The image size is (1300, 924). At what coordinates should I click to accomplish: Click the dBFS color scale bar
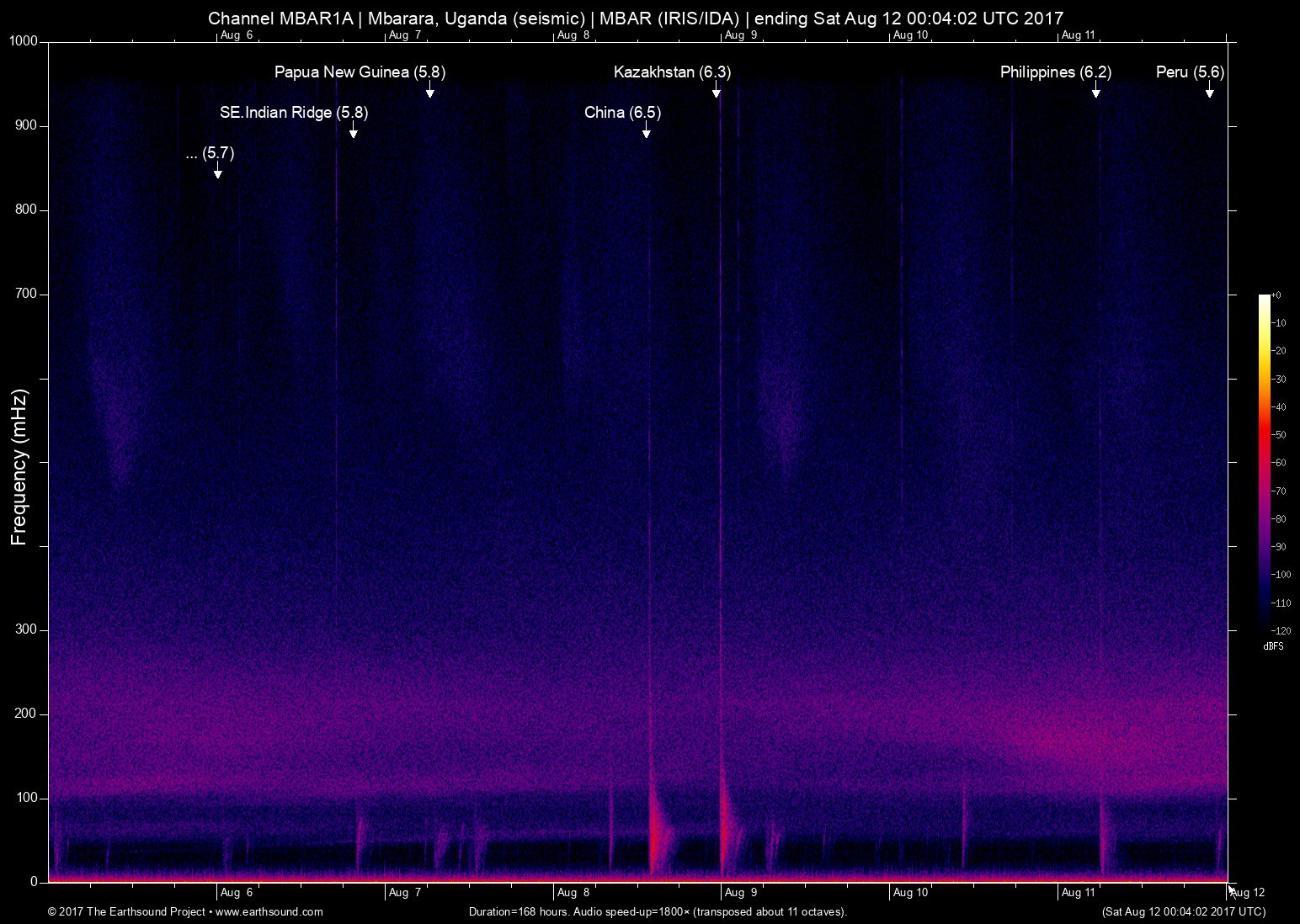point(1264,463)
